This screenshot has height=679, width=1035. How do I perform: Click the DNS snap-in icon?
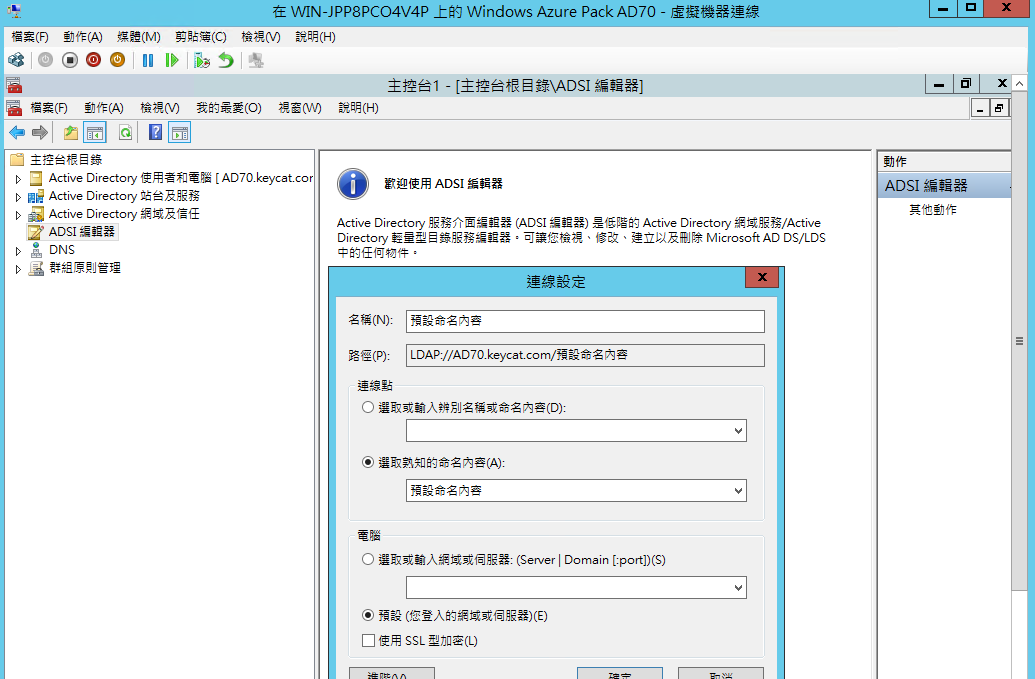pyautogui.click(x=36, y=250)
